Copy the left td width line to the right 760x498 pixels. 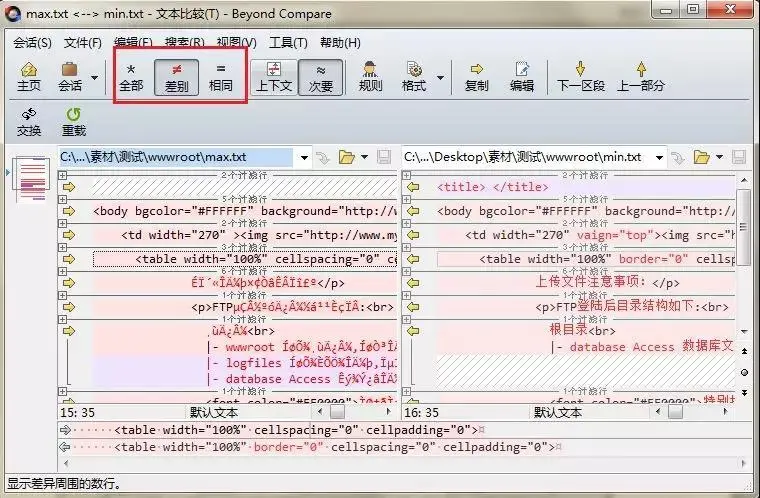(x=69, y=235)
